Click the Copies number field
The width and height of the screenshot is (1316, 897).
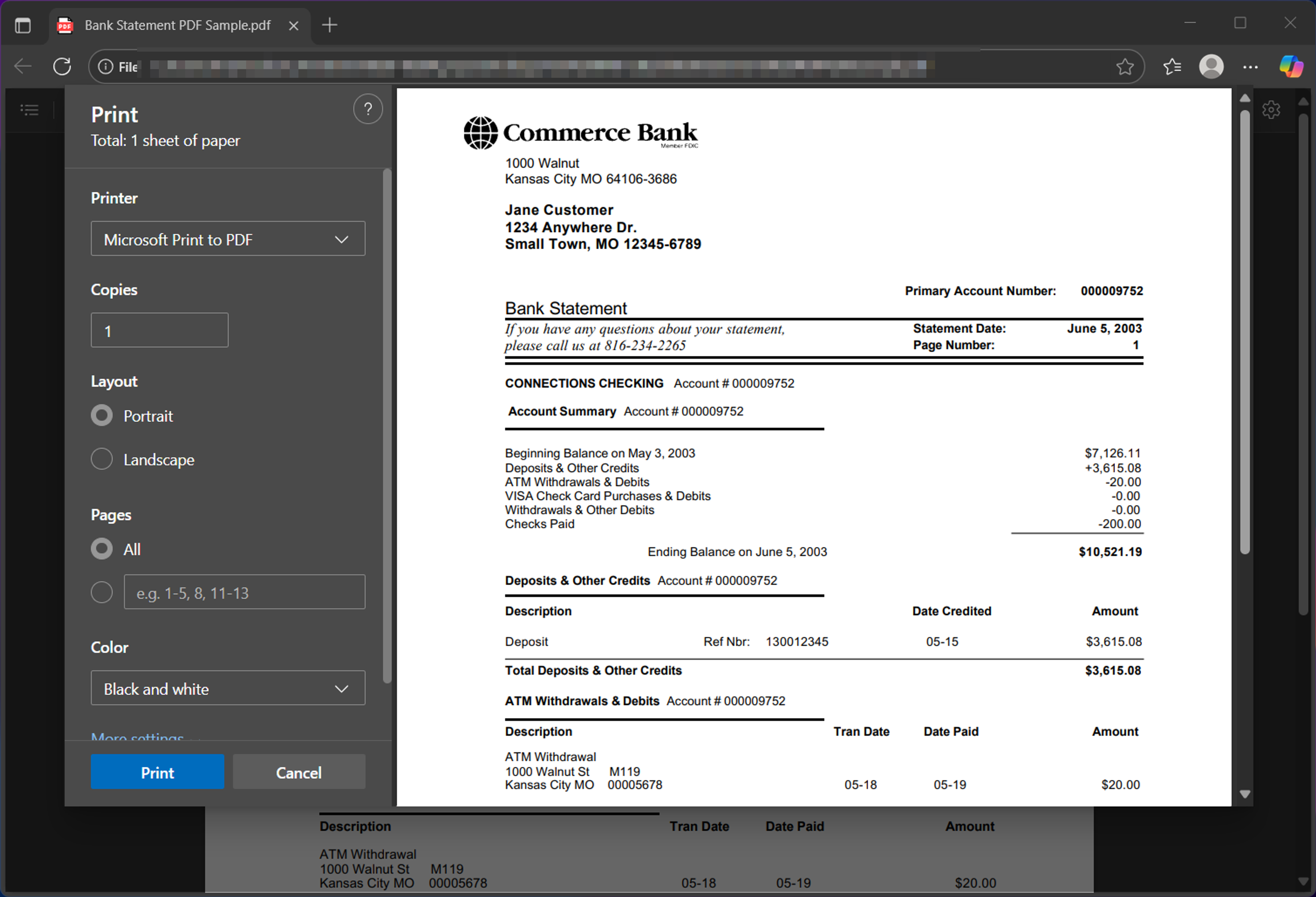pos(160,330)
